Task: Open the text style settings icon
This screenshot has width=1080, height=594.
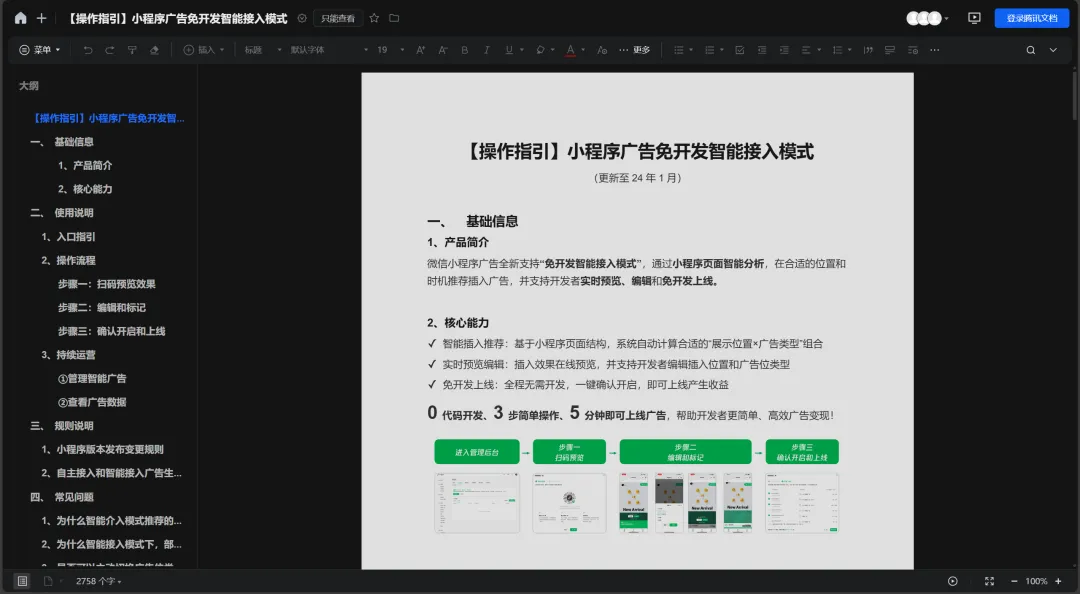Action: tap(602, 50)
